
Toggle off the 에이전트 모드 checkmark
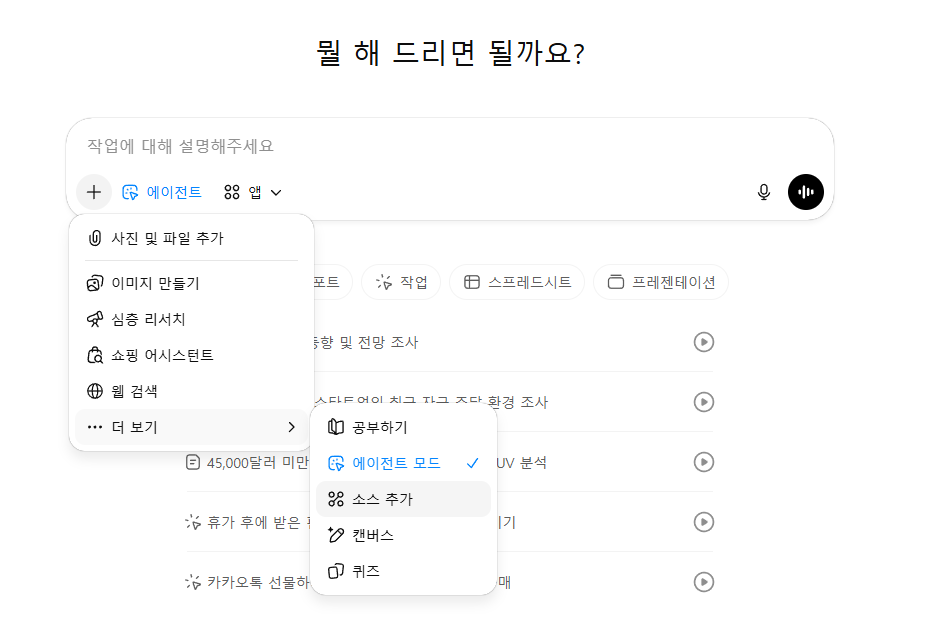469,463
